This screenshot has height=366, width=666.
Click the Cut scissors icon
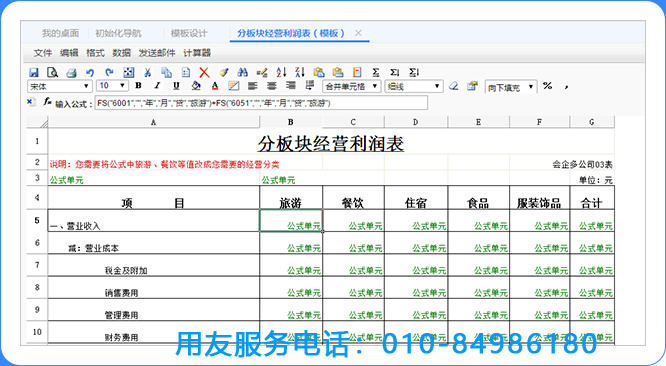tap(147, 73)
